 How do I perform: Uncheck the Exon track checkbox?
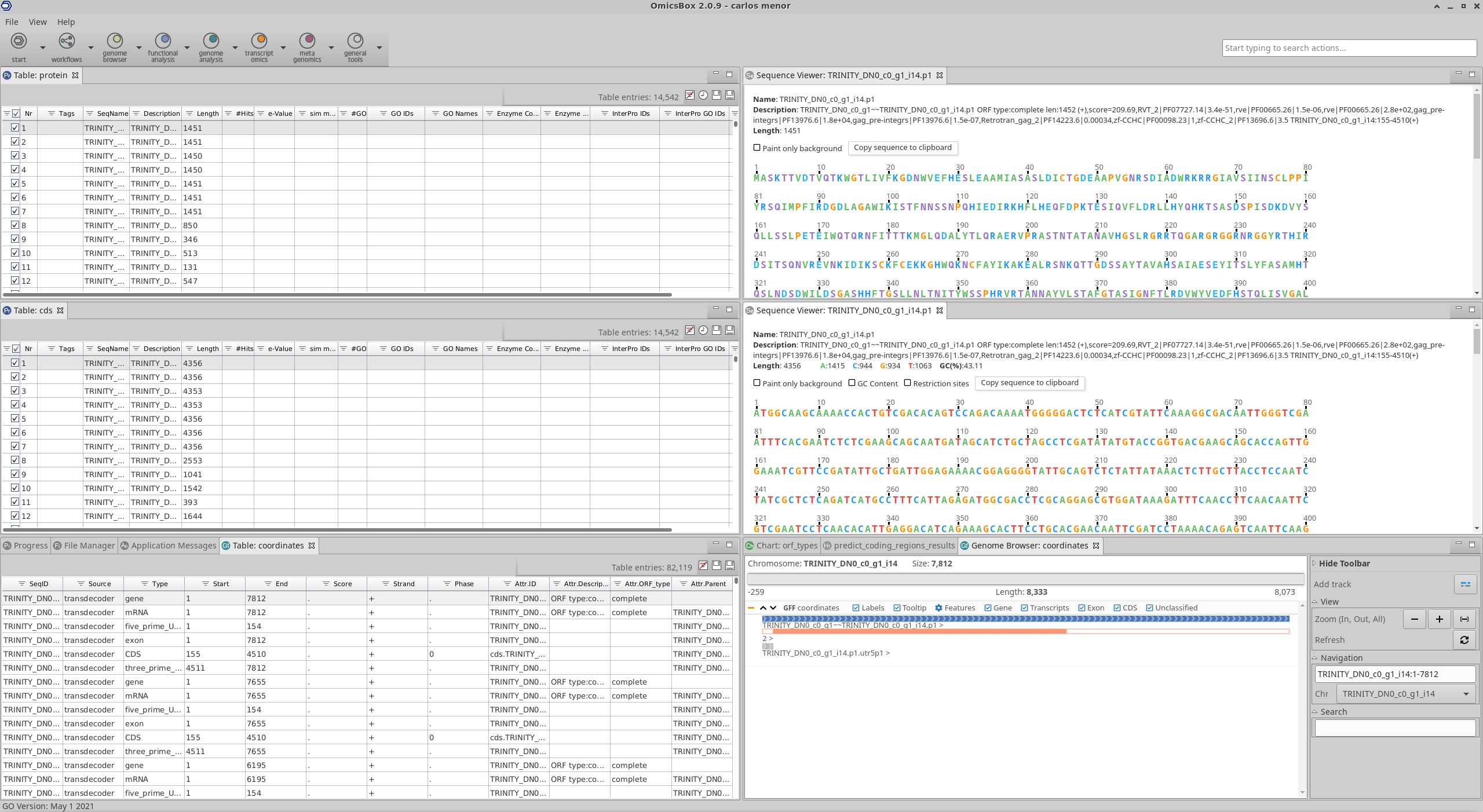pyautogui.click(x=1082, y=608)
